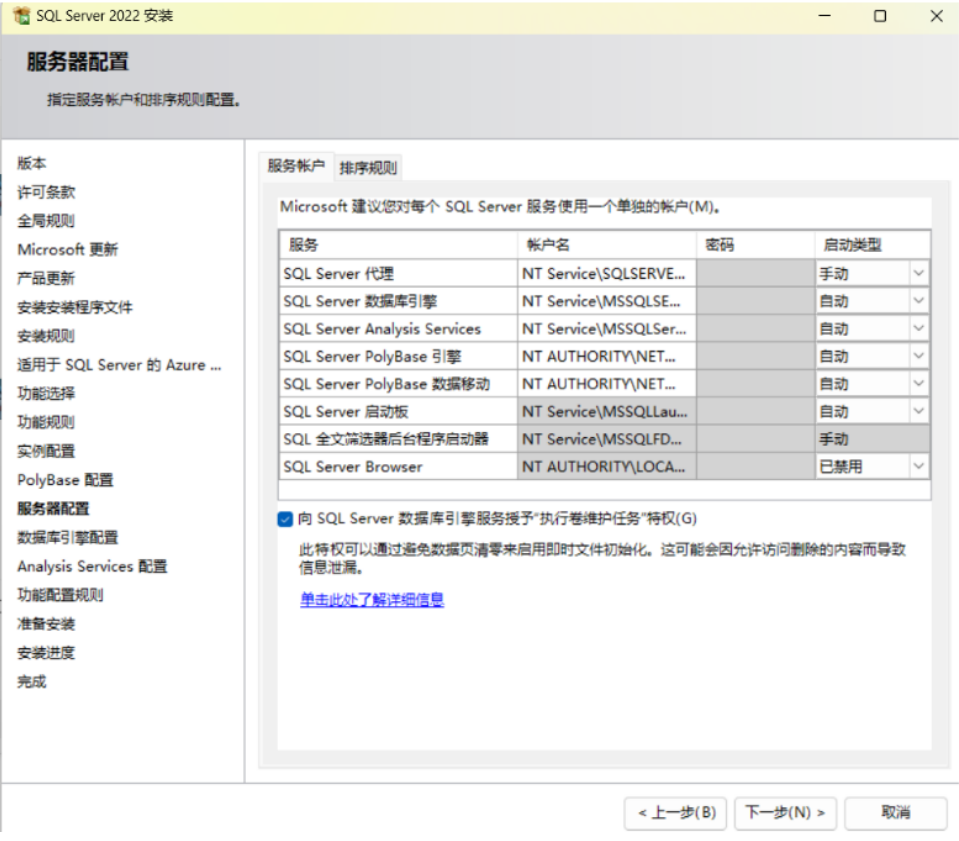Select the SQL 全文筛选器后台程序启动器 cell
The image size is (959, 841).
(398, 439)
